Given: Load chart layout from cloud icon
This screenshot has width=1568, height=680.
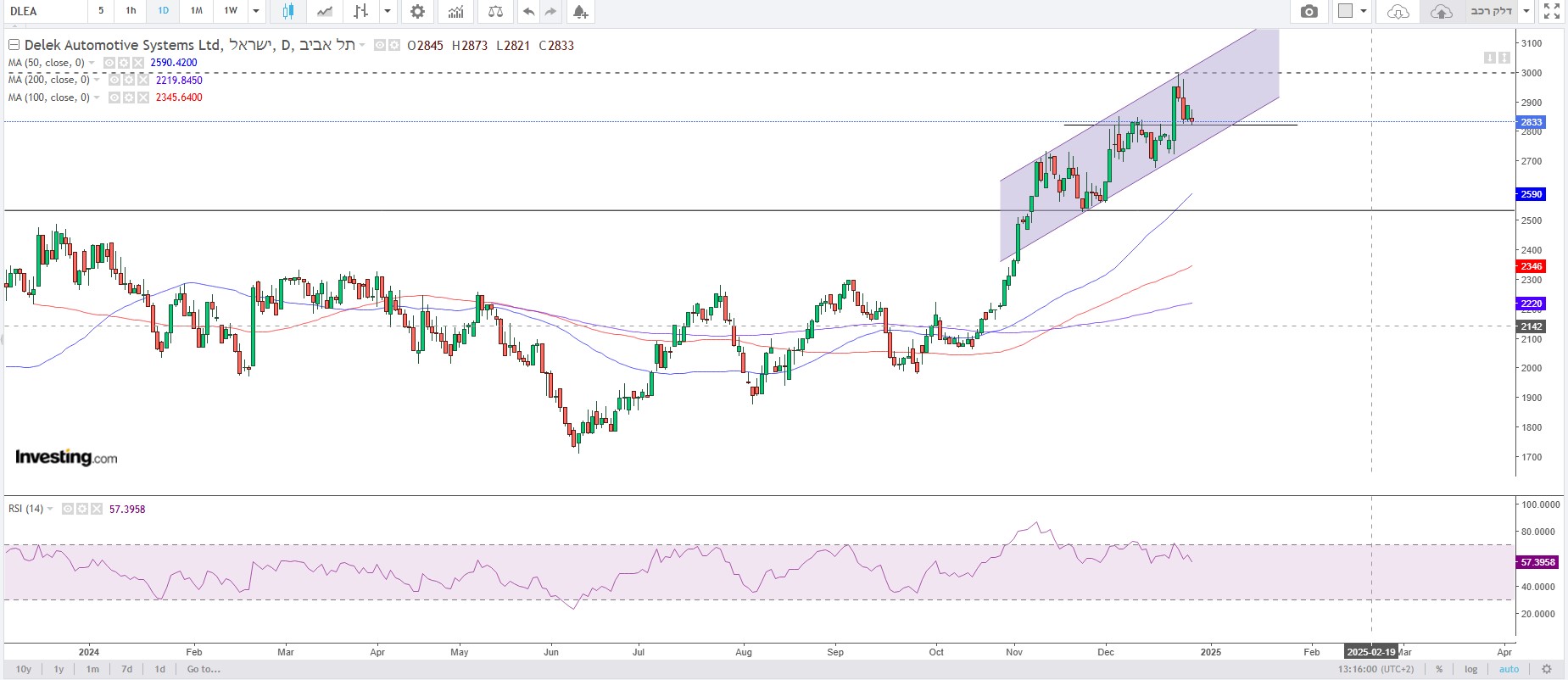Looking at the screenshot, I should tap(1398, 11).
